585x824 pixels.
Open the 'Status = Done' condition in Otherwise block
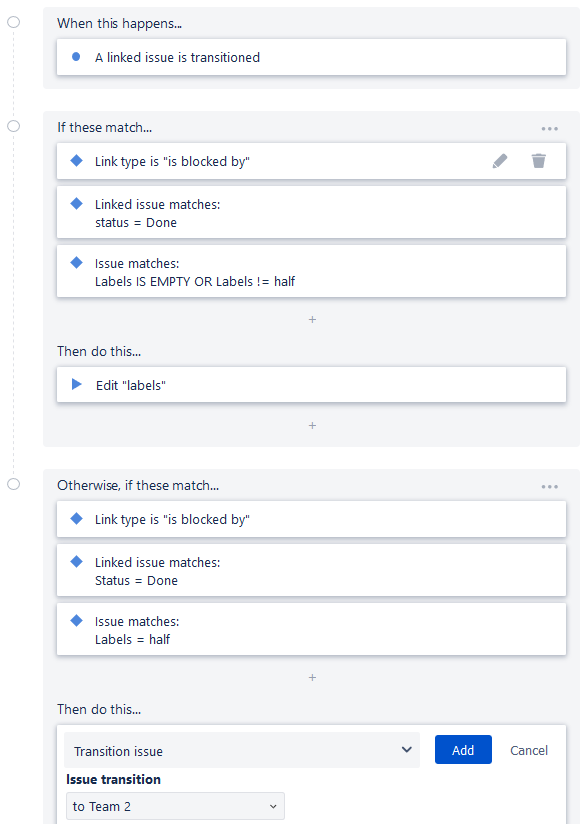pyautogui.click(x=312, y=571)
